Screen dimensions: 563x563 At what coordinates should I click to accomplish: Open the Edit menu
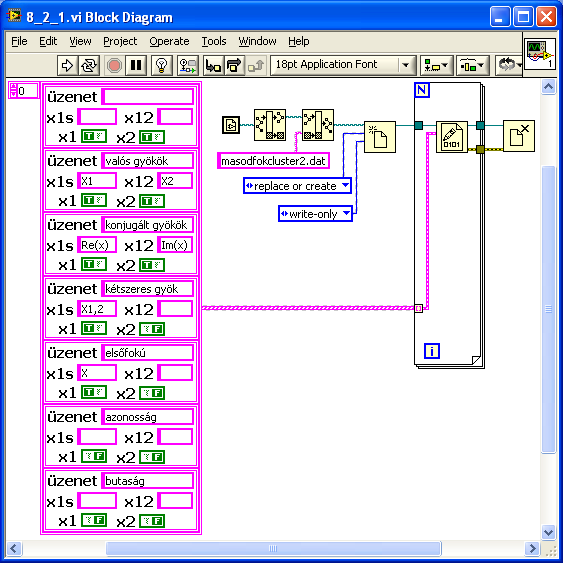[48, 41]
